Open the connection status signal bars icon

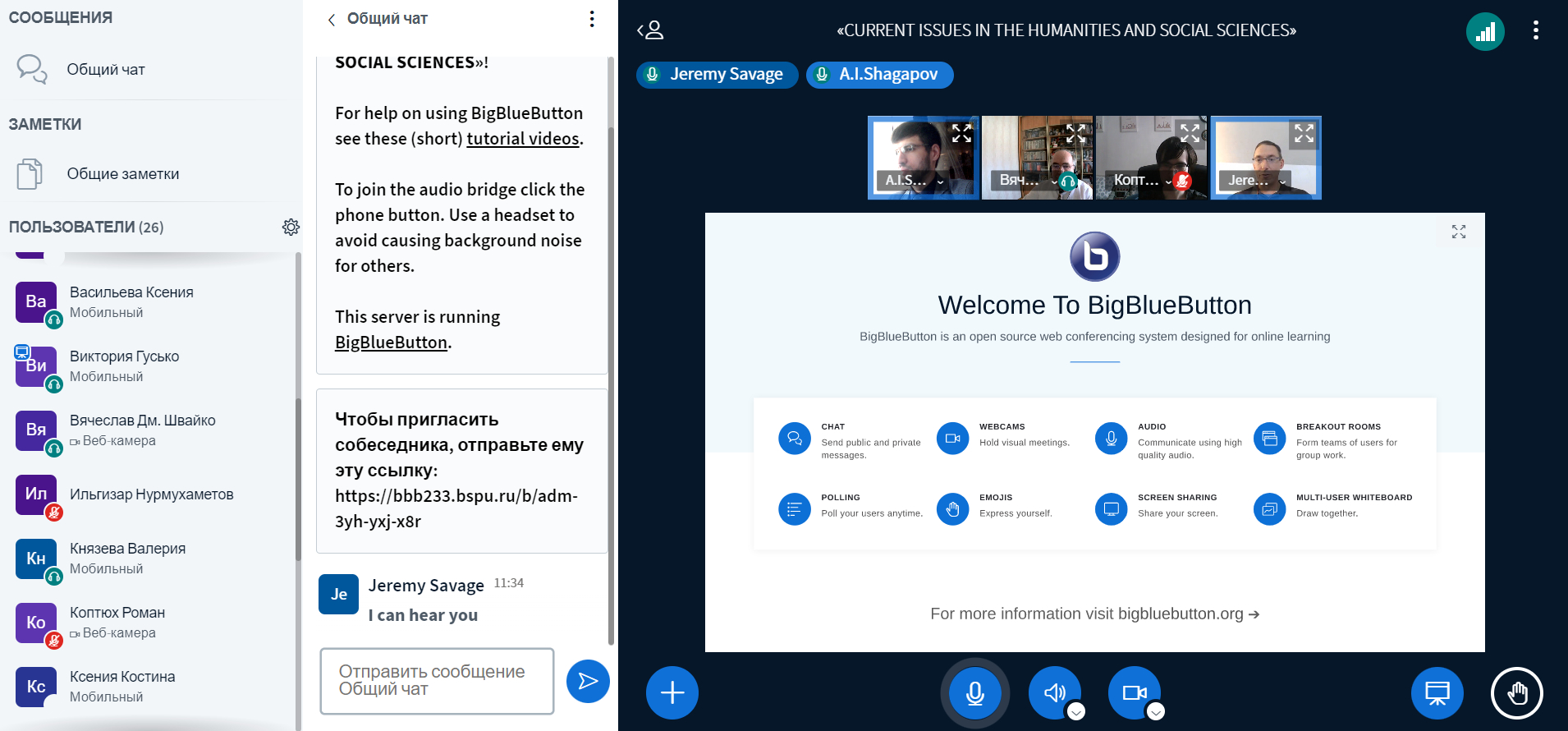click(x=1485, y=32)
